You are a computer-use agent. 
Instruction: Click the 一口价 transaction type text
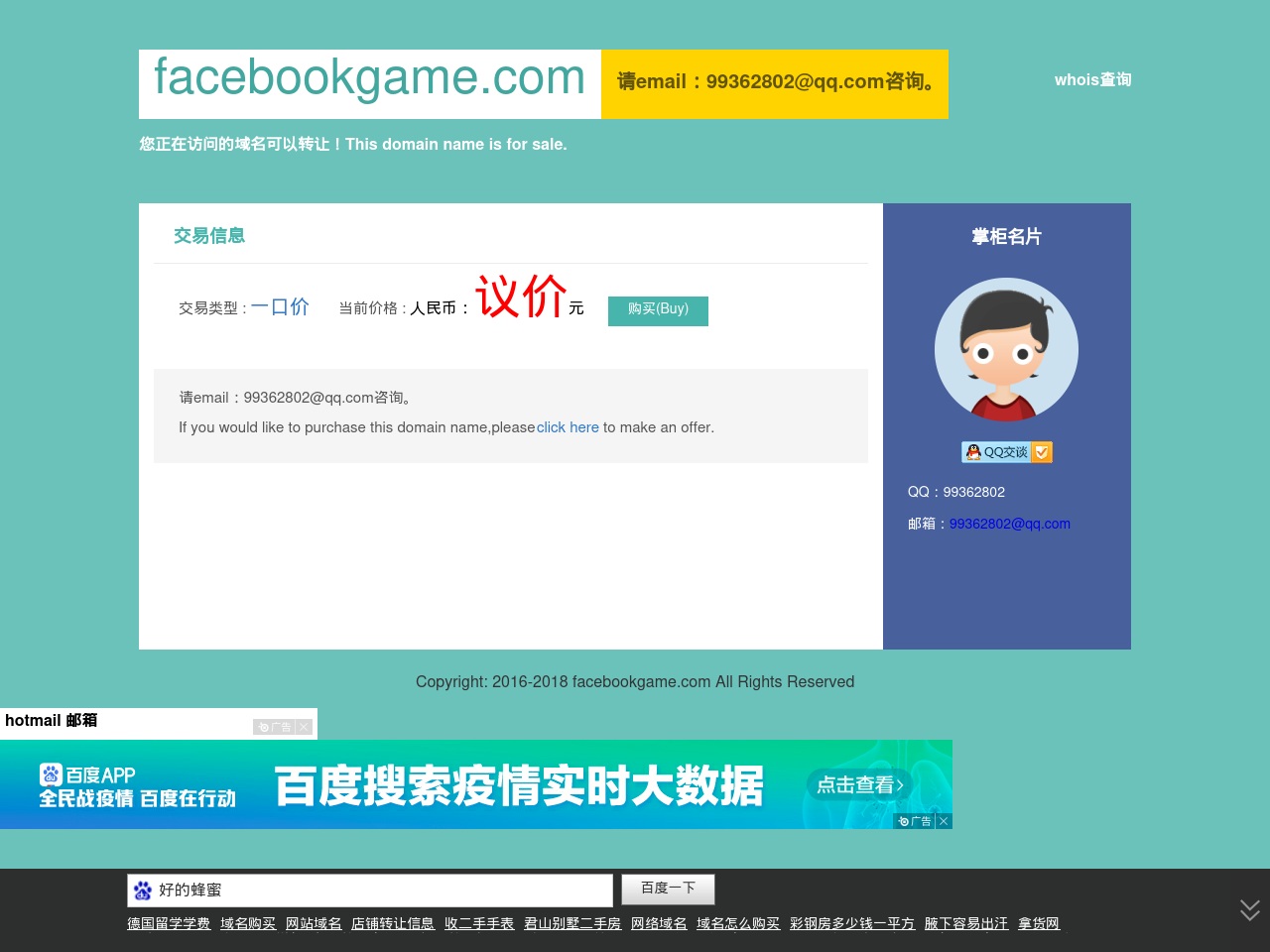[280, 307]
